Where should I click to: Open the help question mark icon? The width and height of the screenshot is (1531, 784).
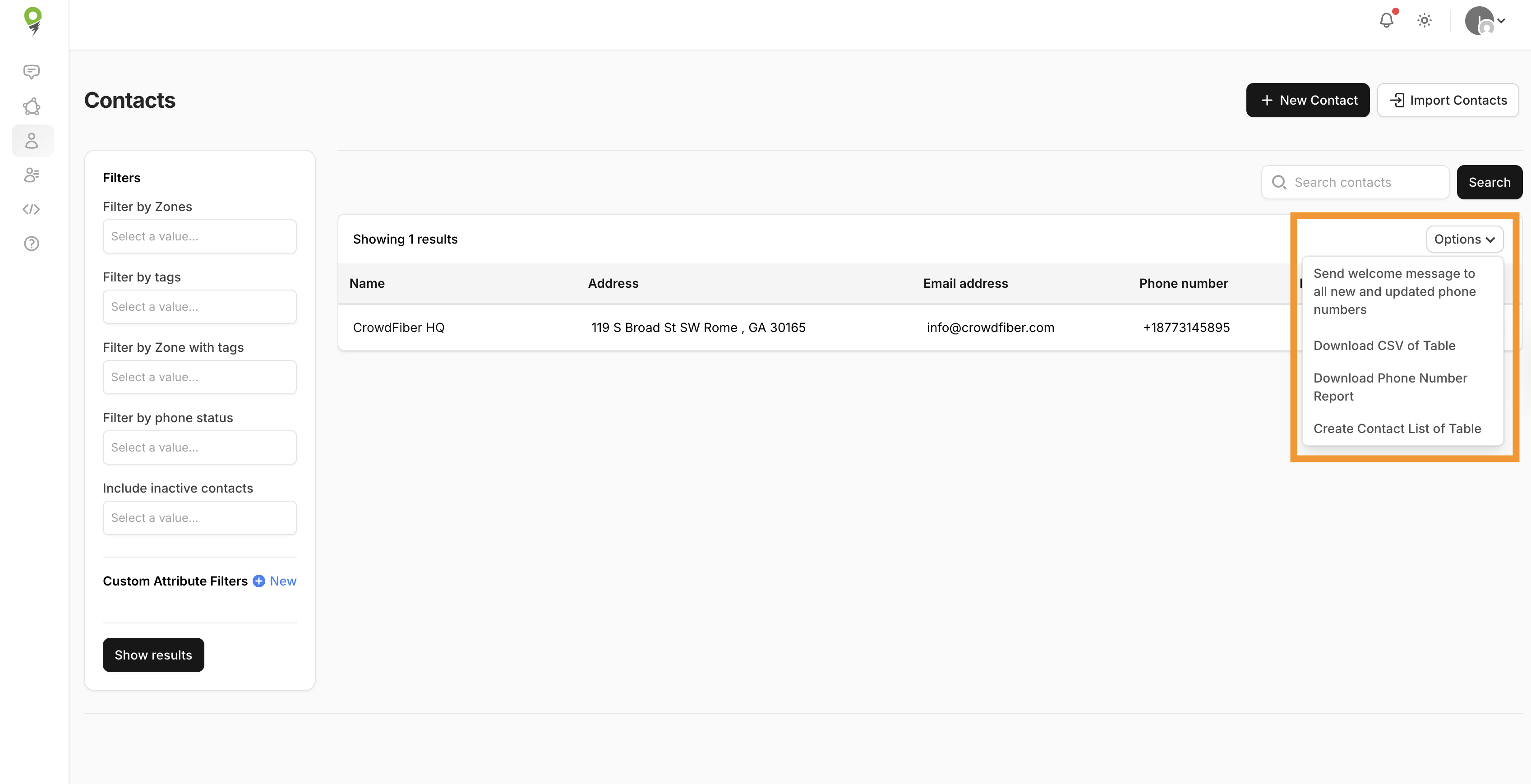pyautogui.click(x=32, y=244)
